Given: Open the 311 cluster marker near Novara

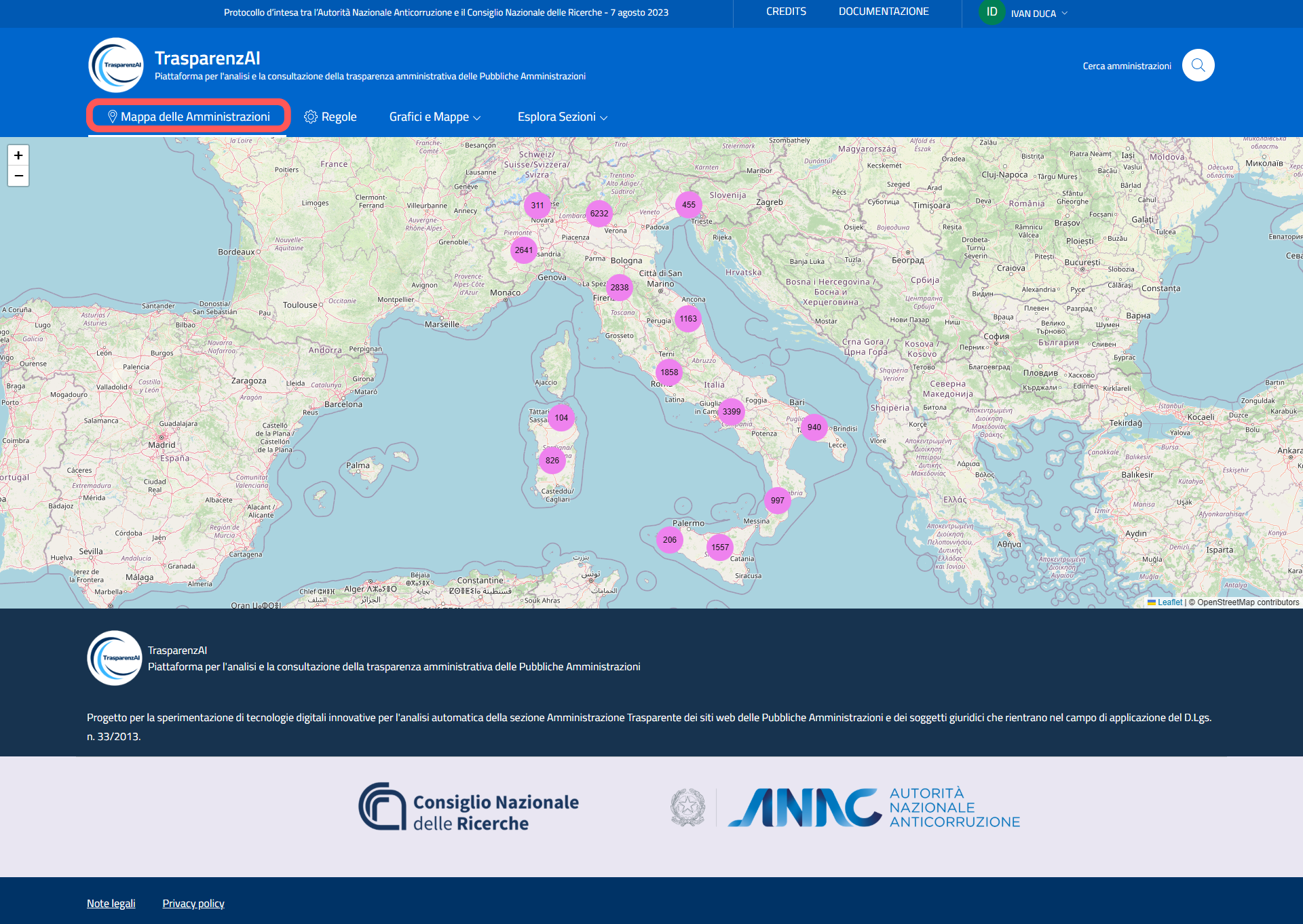Looking at the screenshot, I should pos(537,205).
